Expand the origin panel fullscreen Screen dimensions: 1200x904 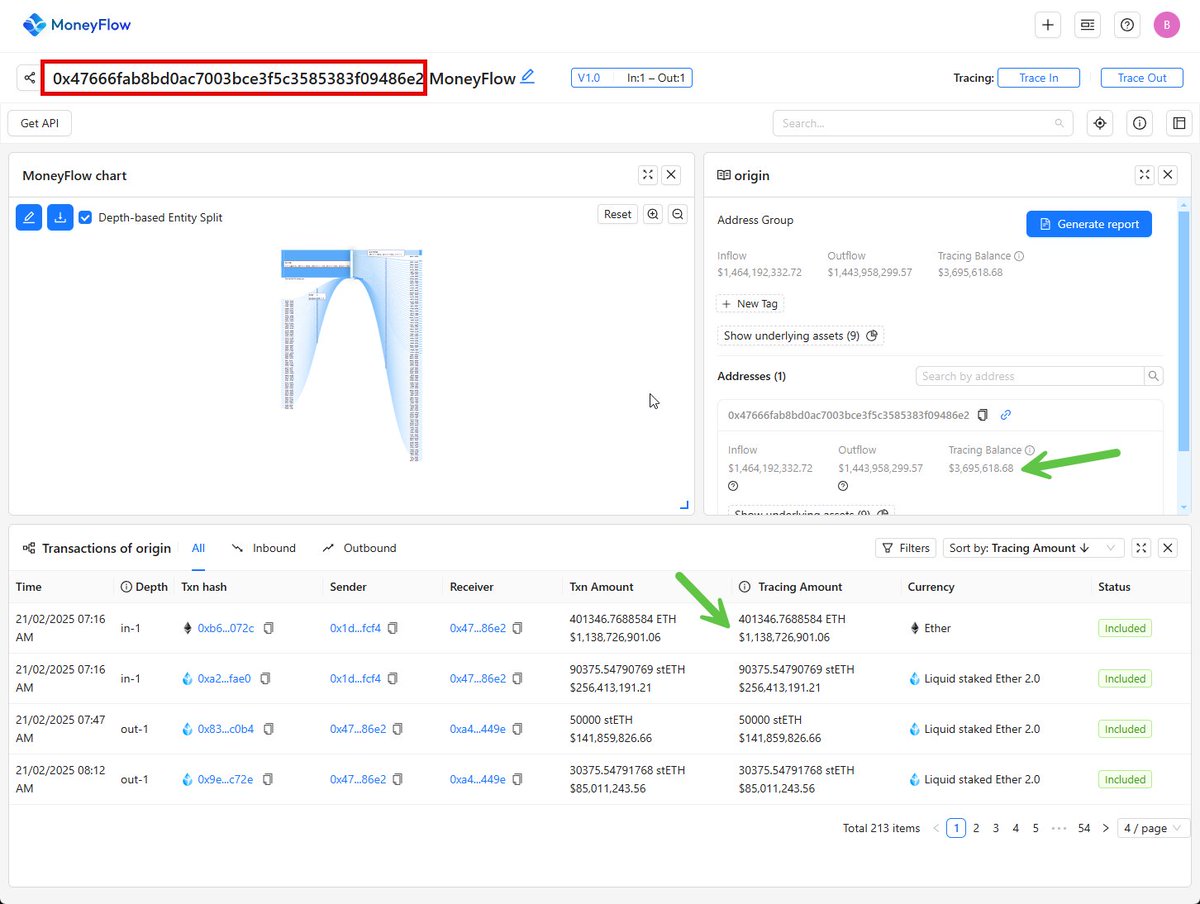click(1144, 175)
